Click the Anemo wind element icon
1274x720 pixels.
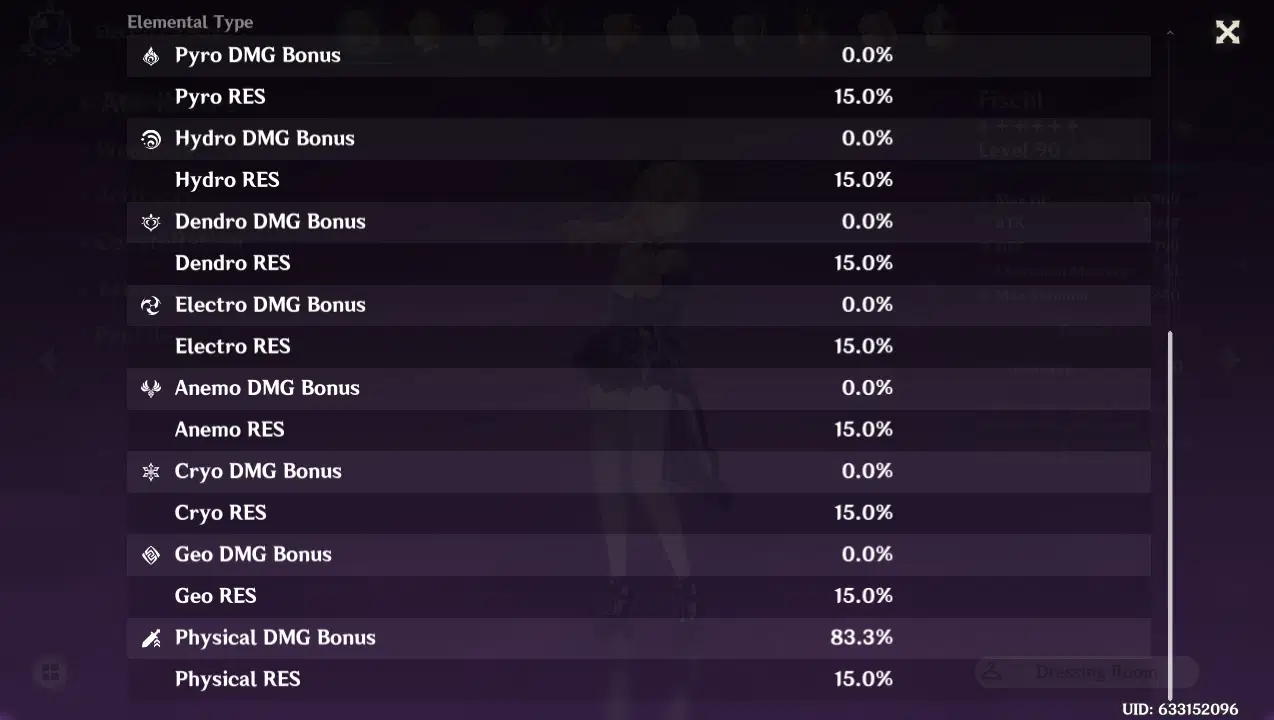pos(150,387)
